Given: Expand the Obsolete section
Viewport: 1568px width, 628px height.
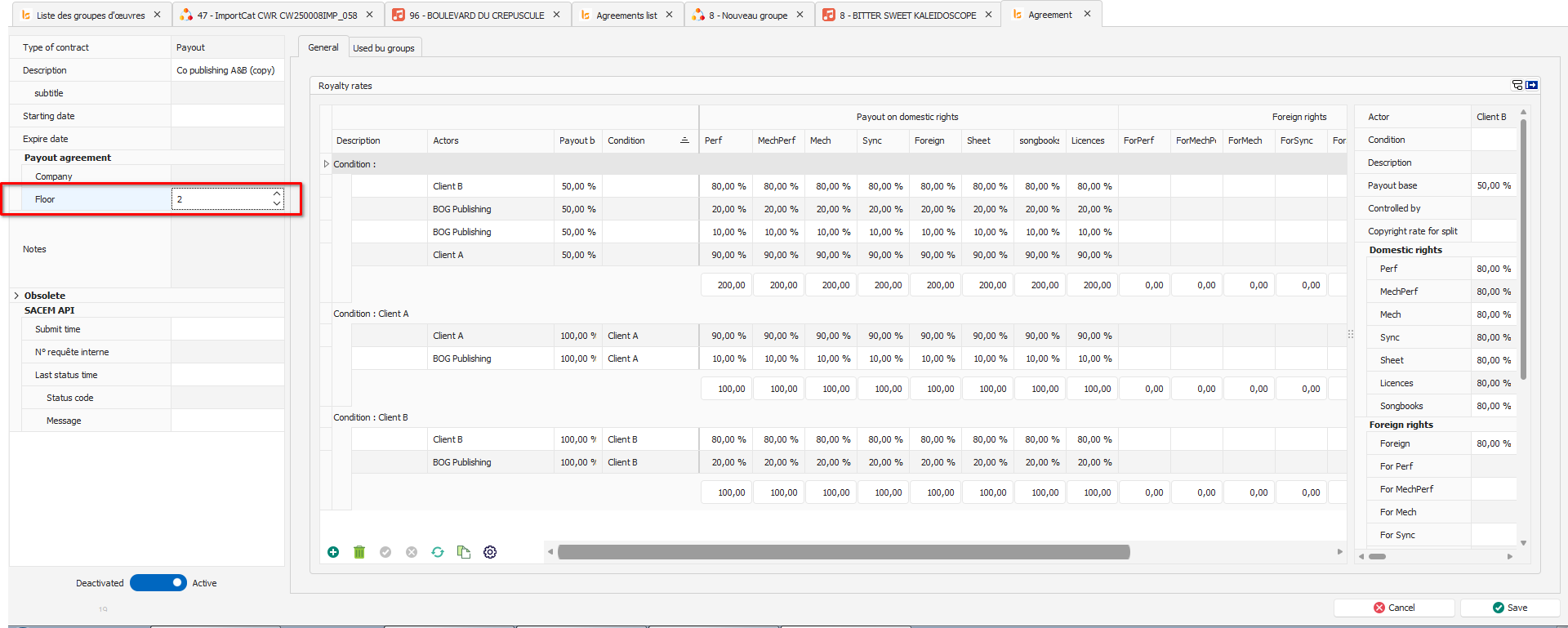Looking at the screenshot, I should 16,296.
